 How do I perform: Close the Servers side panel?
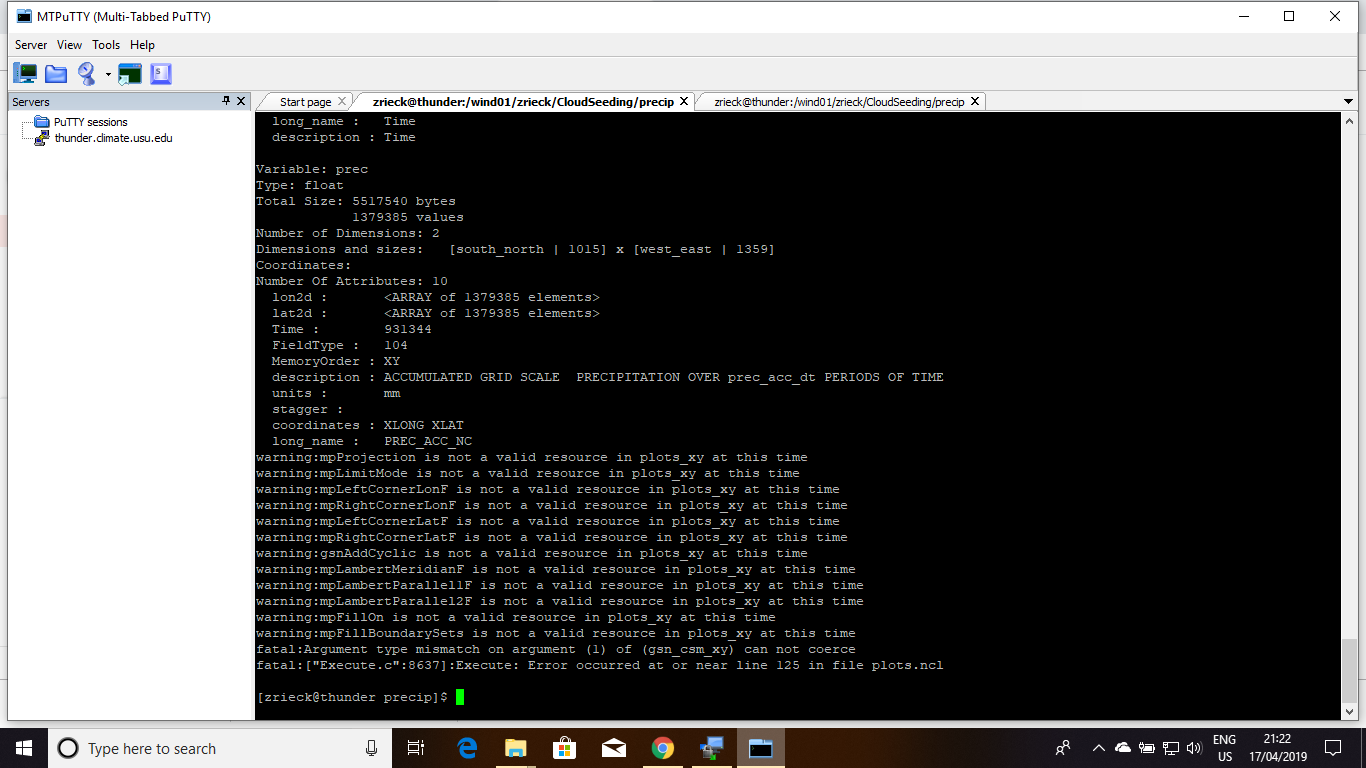[x=241, y=101]
